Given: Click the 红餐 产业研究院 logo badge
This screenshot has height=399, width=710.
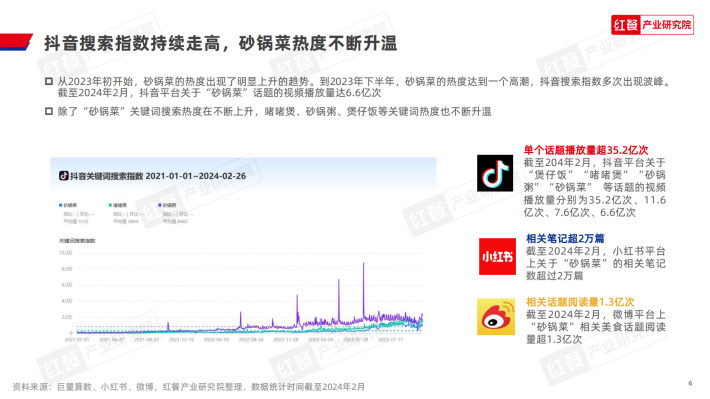Looking at the screenshot, I should (652, 24).
